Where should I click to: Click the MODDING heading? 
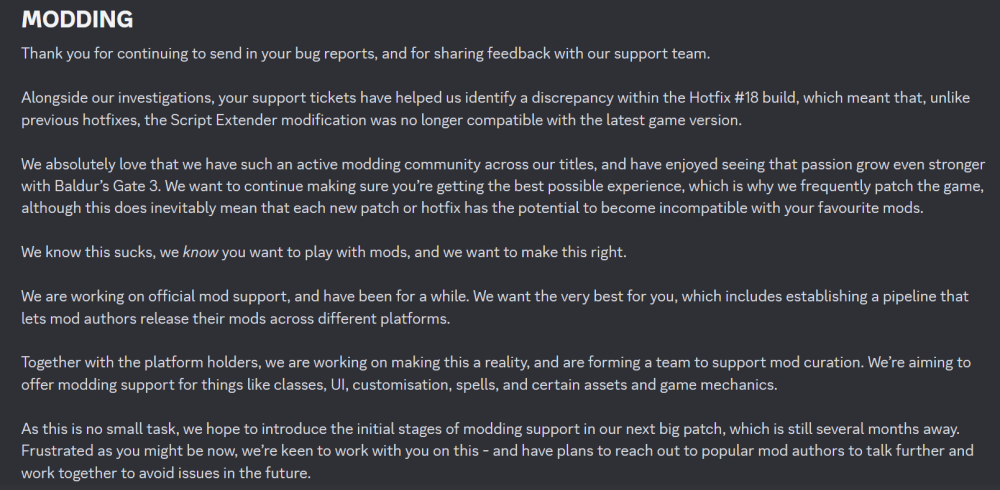click(77, 20)
